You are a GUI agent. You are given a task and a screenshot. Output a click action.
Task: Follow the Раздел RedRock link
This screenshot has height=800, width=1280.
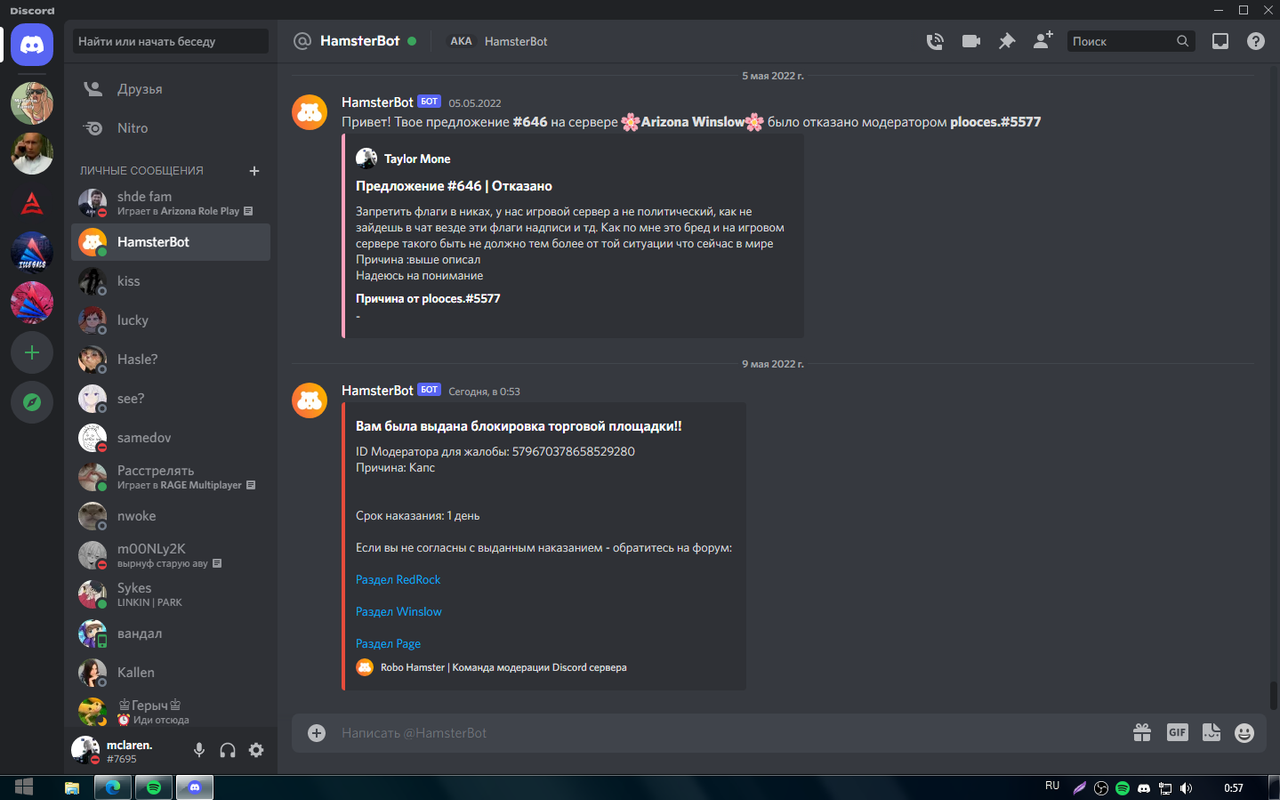[x=398, y=580]
